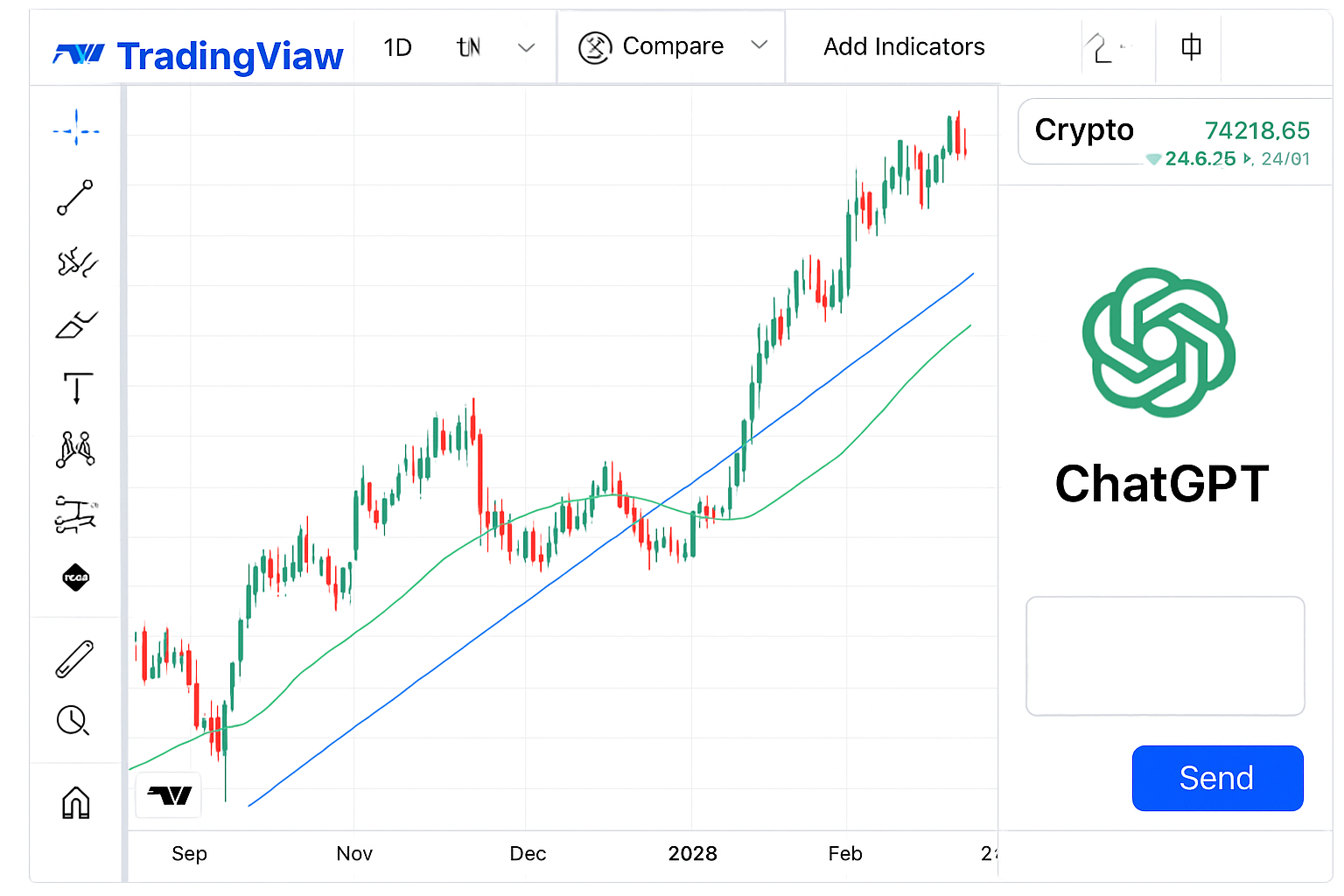Viewport: 1344px width, 896px height.
Task: Open the forecasting prediction tool
Action: point(76,514)
